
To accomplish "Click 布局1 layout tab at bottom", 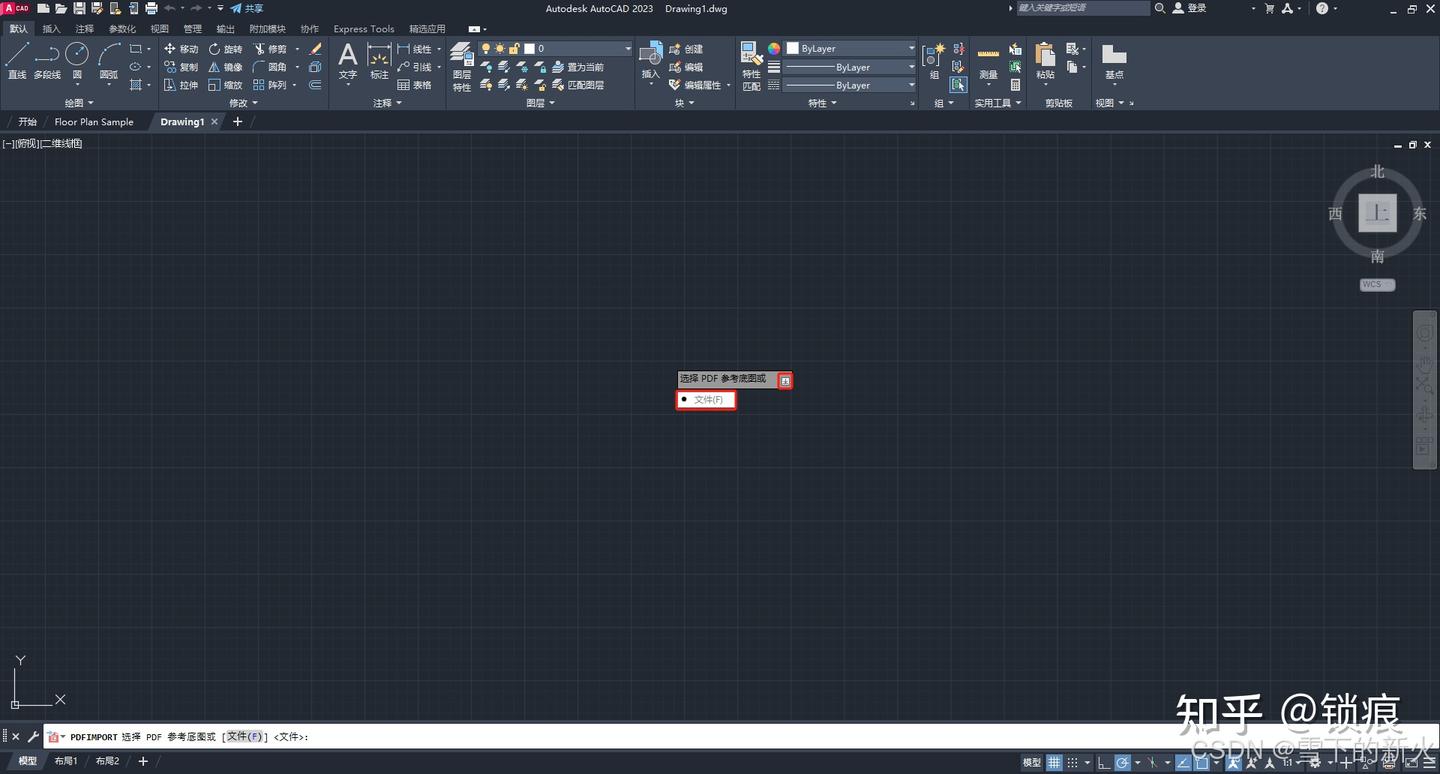I will pos(65,760).
